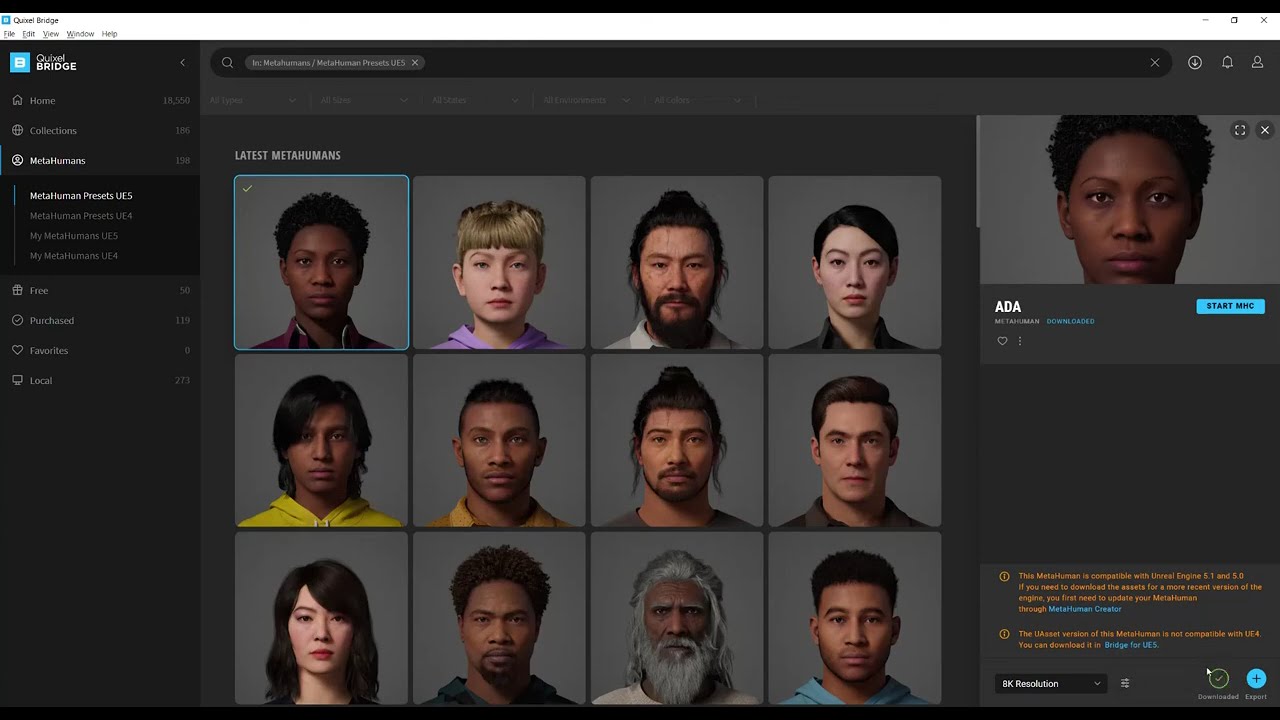The image size is (1280, 720).
Task: Expand the Ada preview to fullscreen
Action: click(x=1240, y=130)
